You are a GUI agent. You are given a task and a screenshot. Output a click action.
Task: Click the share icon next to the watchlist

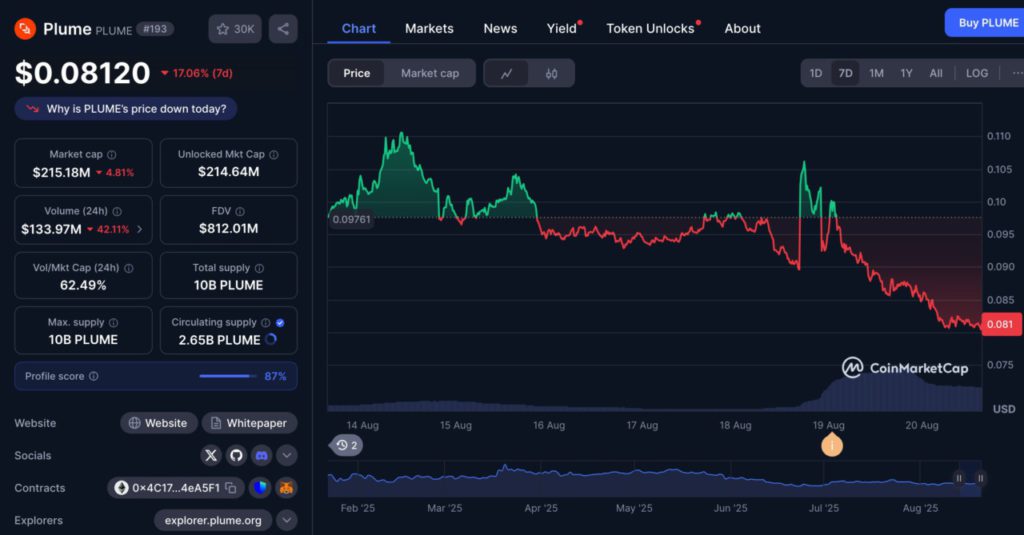[283, 29]
